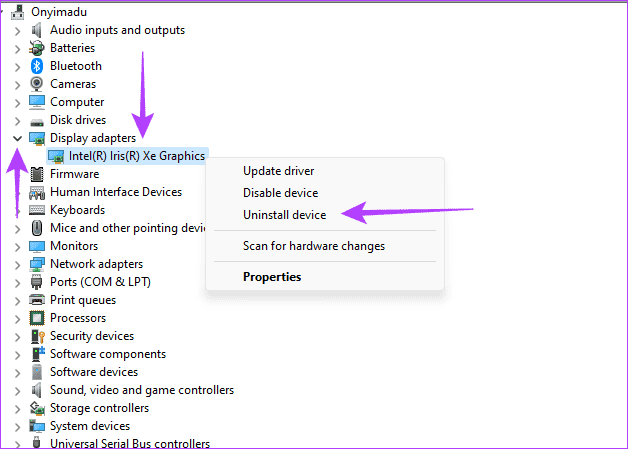Select the Mice and other pointing devices label
Image resolution: width=628 pixels, height=449 pixels.
[x=127, y=228]
